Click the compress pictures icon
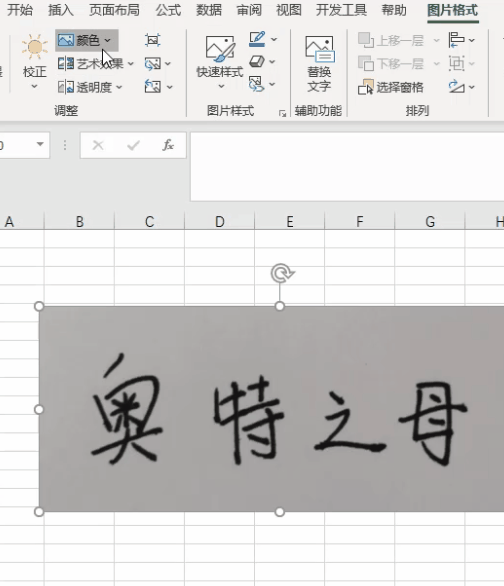This screenshot has height=586, width=504. (x=152, y=40)
